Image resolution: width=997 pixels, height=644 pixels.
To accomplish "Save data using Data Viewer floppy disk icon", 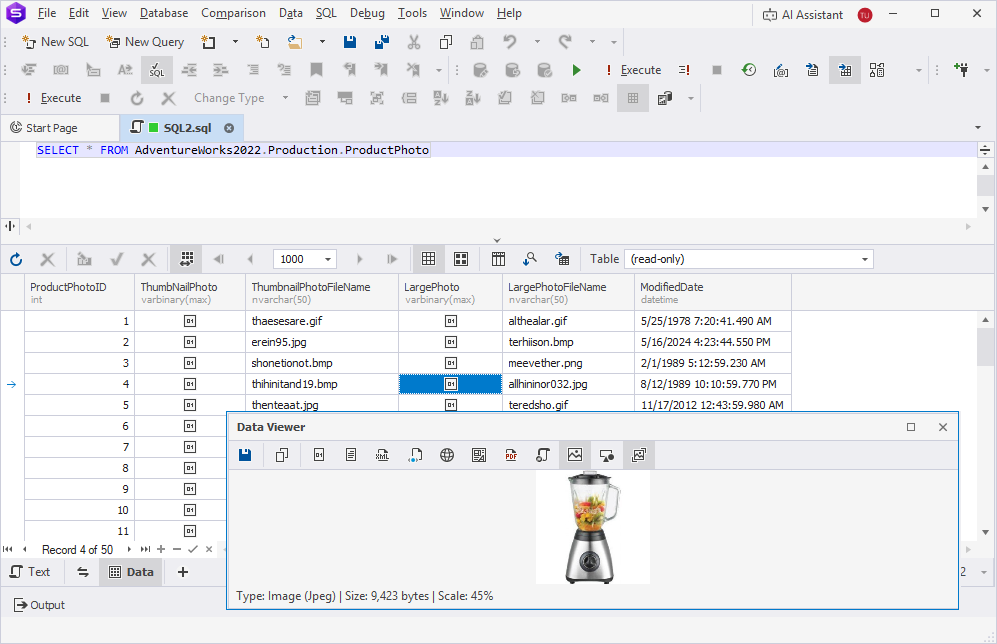I will (x=245, y=455).
